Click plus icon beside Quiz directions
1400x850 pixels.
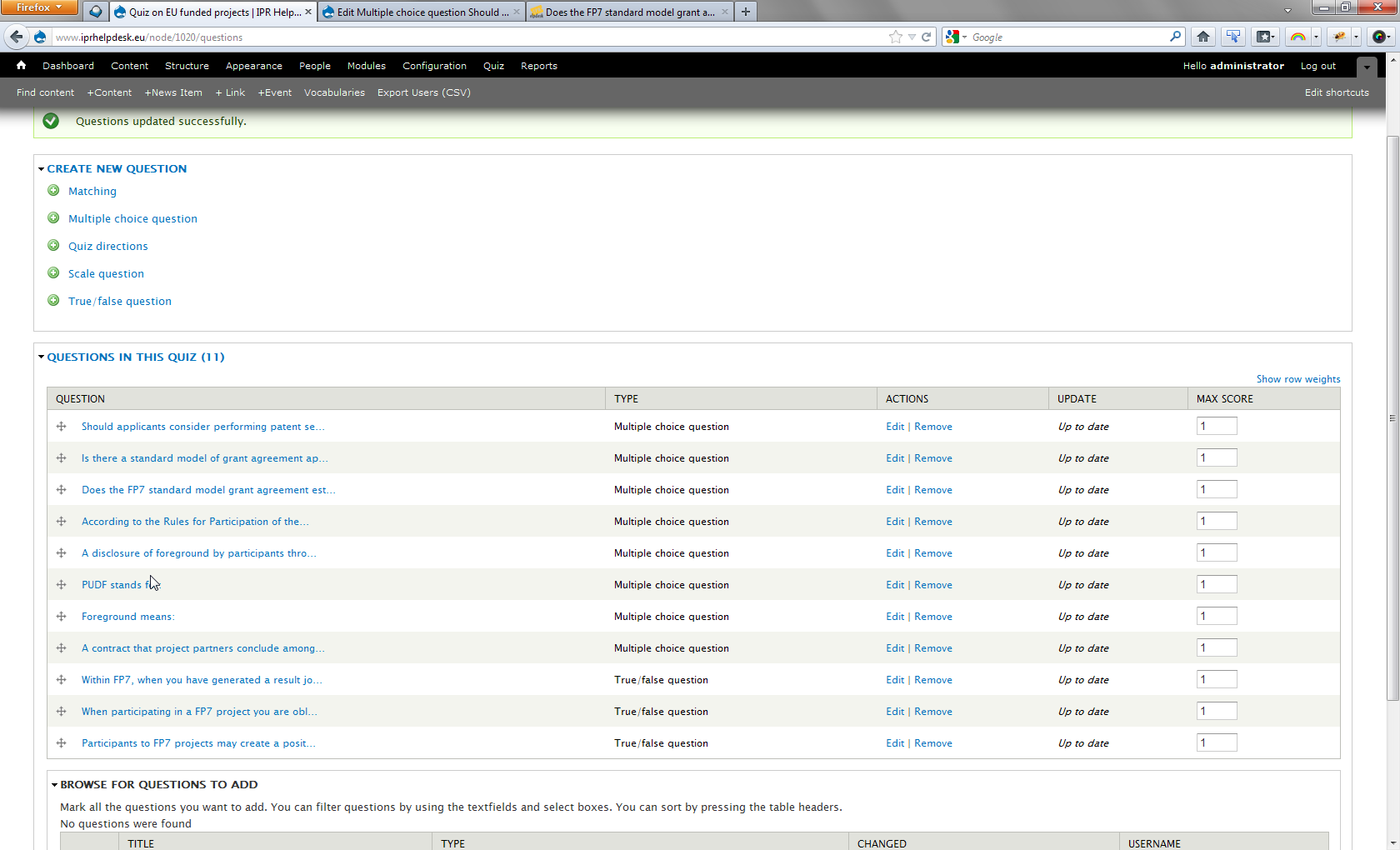tap(53, 246)
